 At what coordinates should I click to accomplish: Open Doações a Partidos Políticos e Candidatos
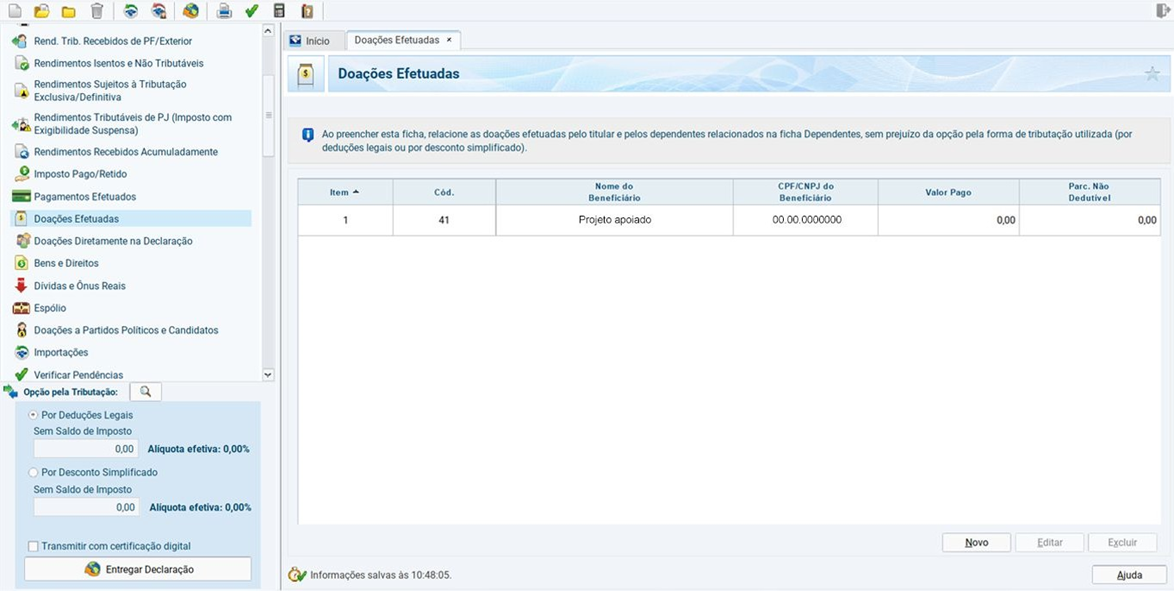tap(126, 330)
